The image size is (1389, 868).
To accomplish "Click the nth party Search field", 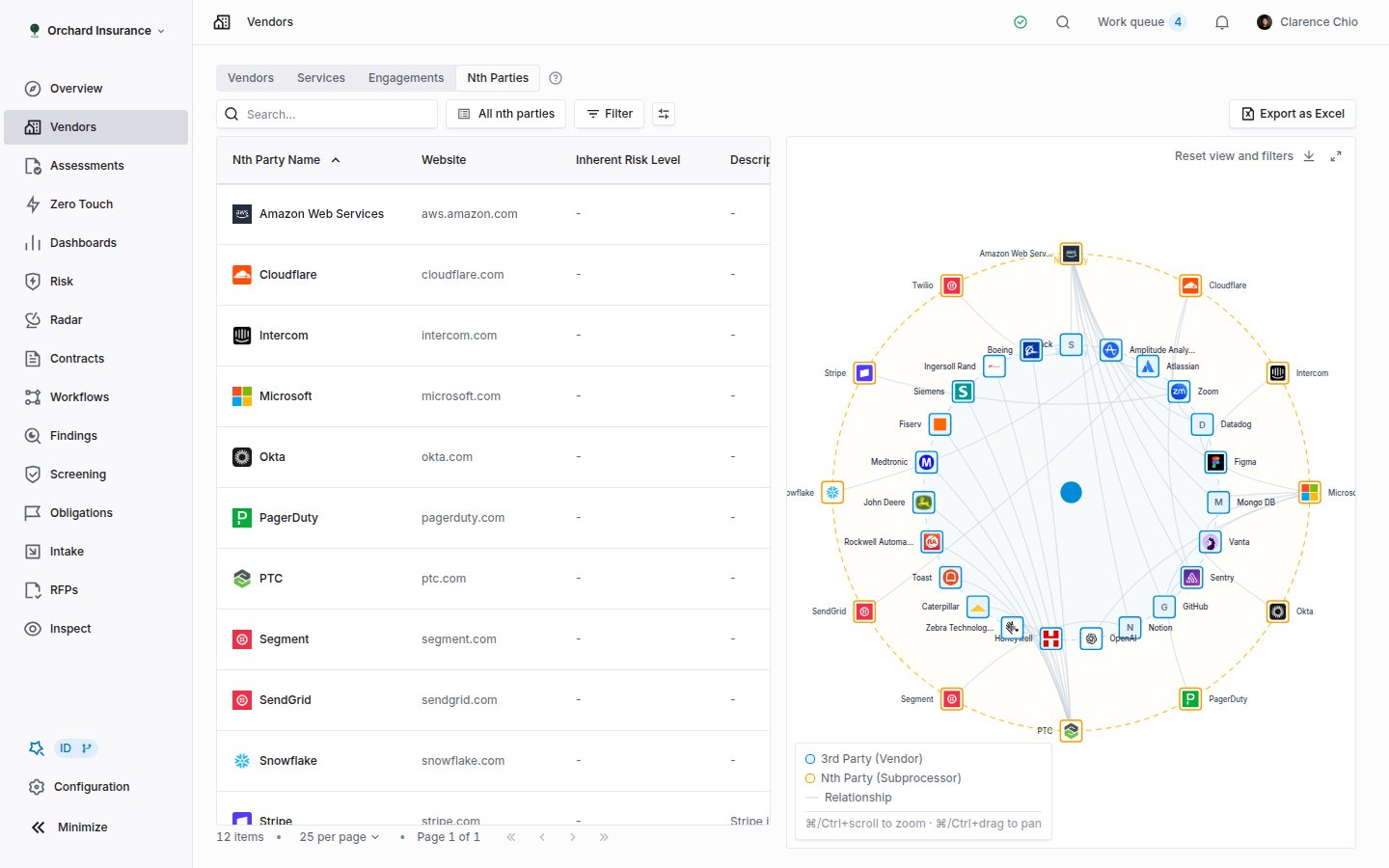I will point(327,114).
